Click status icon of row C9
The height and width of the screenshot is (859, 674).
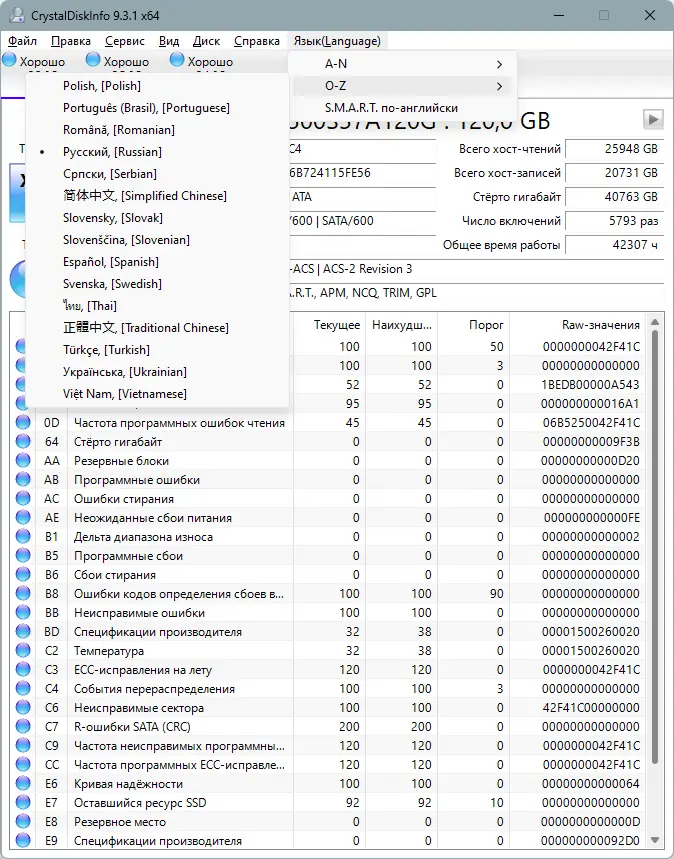[23, 746]
